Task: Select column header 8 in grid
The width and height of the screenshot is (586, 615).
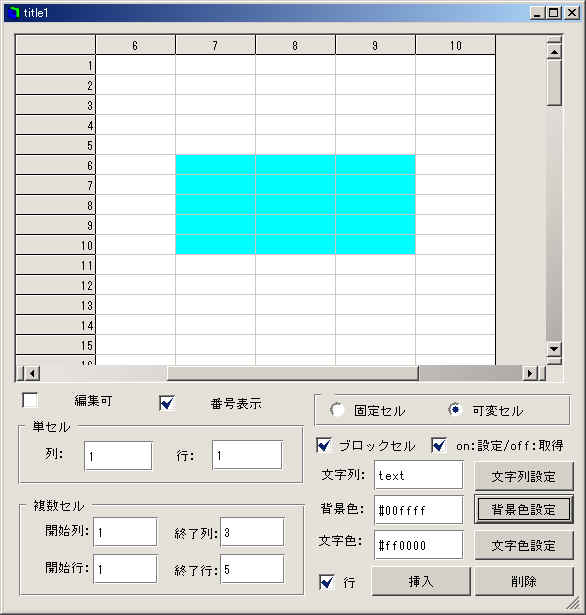Action: [295, 45]
